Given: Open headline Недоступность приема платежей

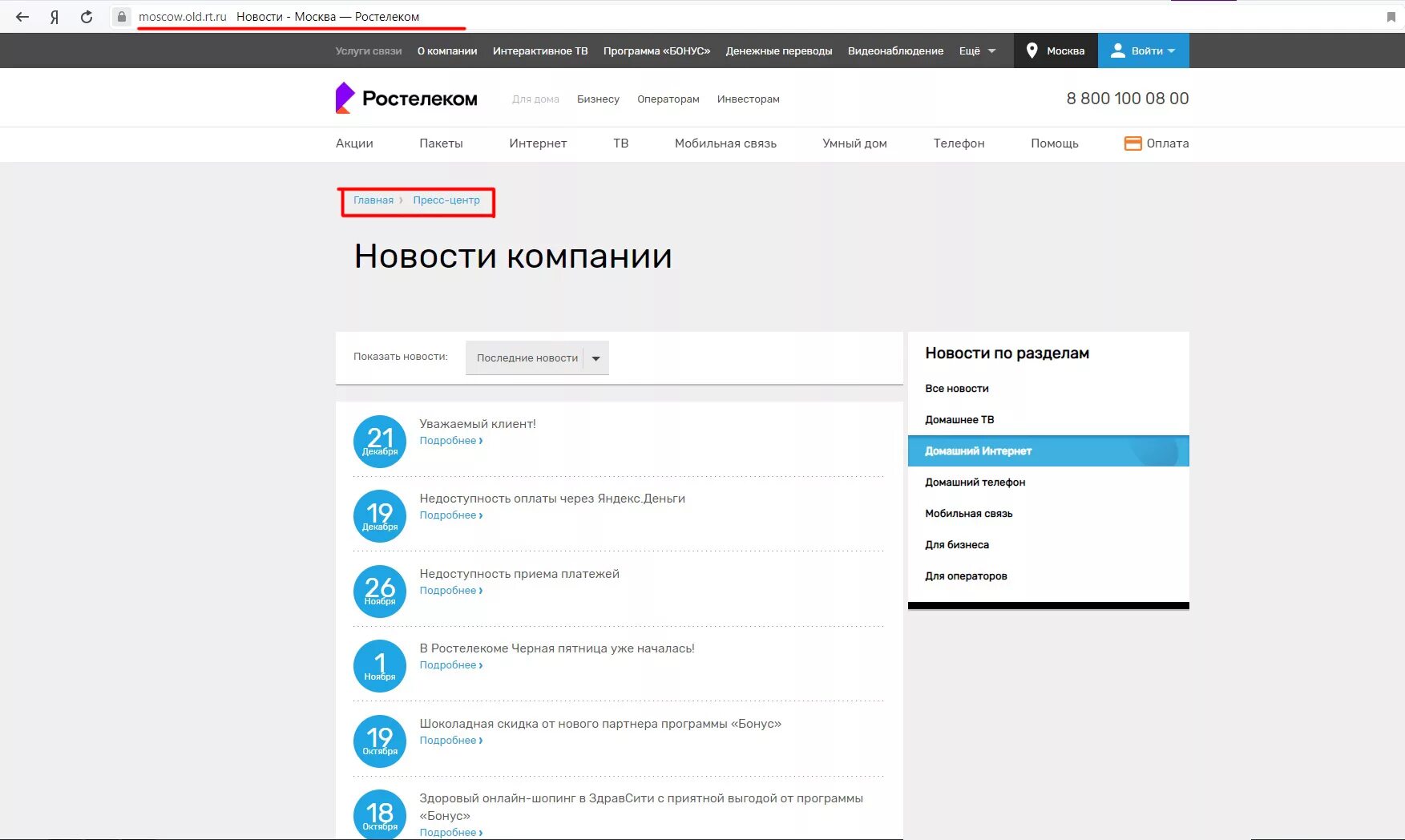Looking at the screenshot, I should [x=519, y=574].
